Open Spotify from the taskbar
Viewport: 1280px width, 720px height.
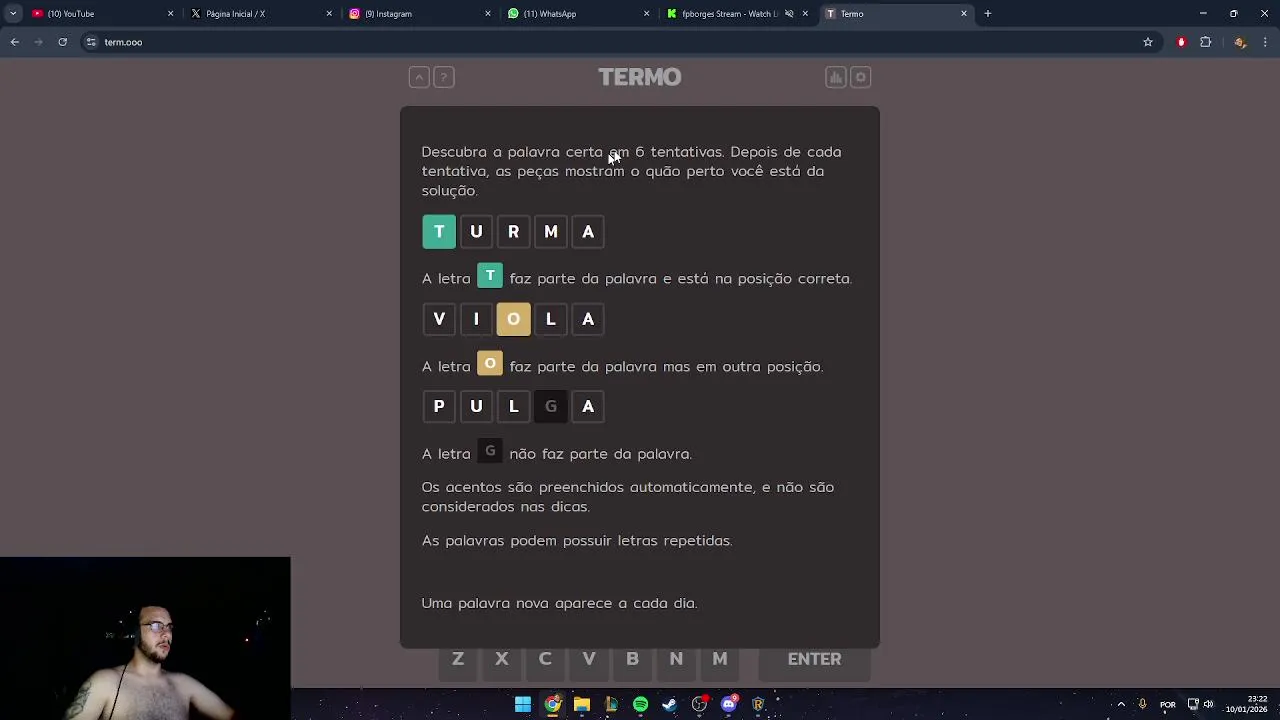640,705
